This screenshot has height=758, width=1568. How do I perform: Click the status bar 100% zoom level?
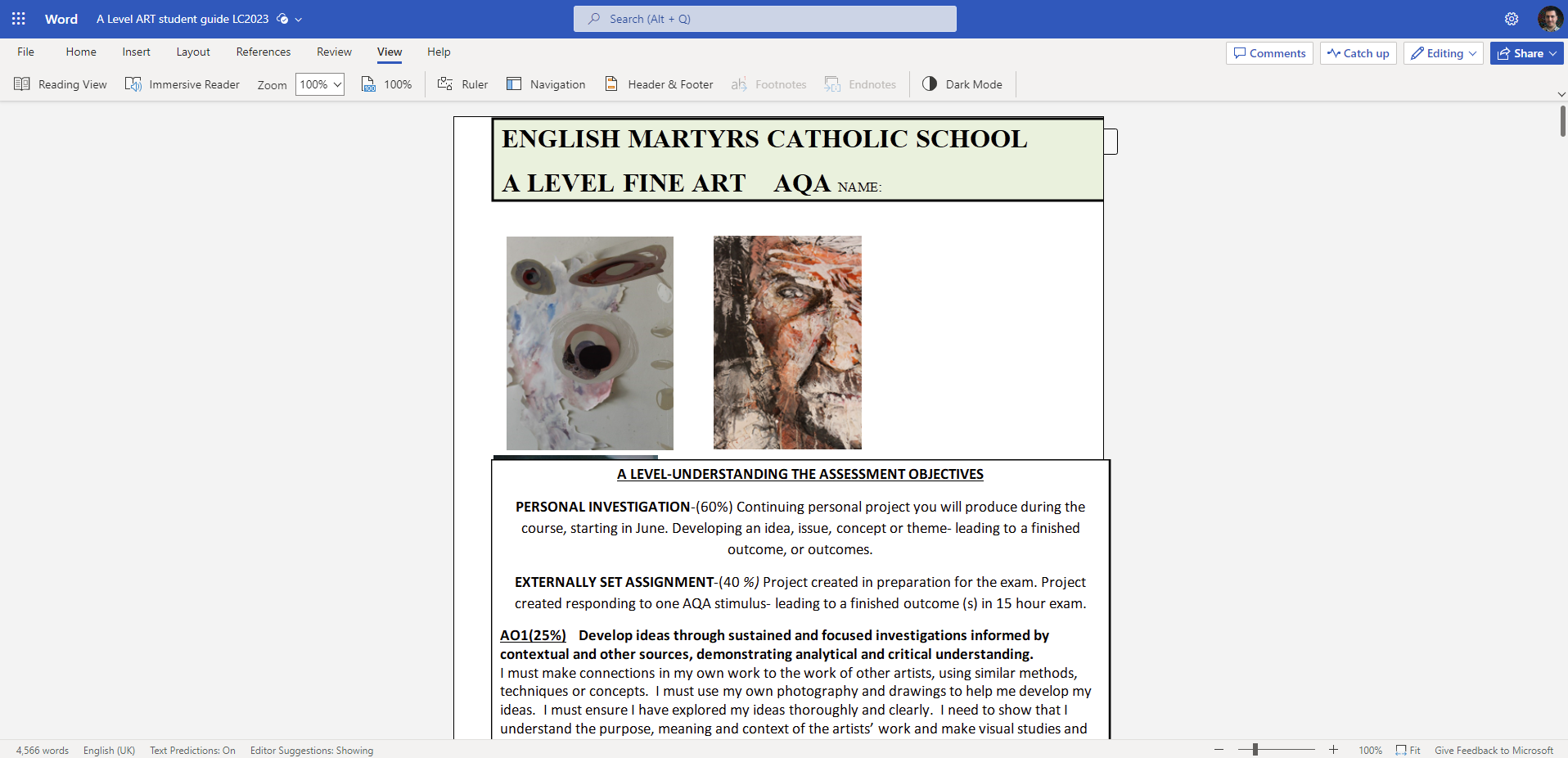coord(1370,751)
